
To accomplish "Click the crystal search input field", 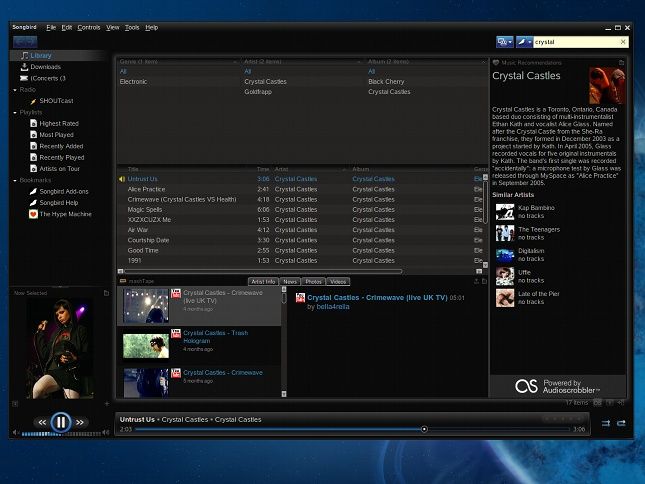I will point(576,42).
